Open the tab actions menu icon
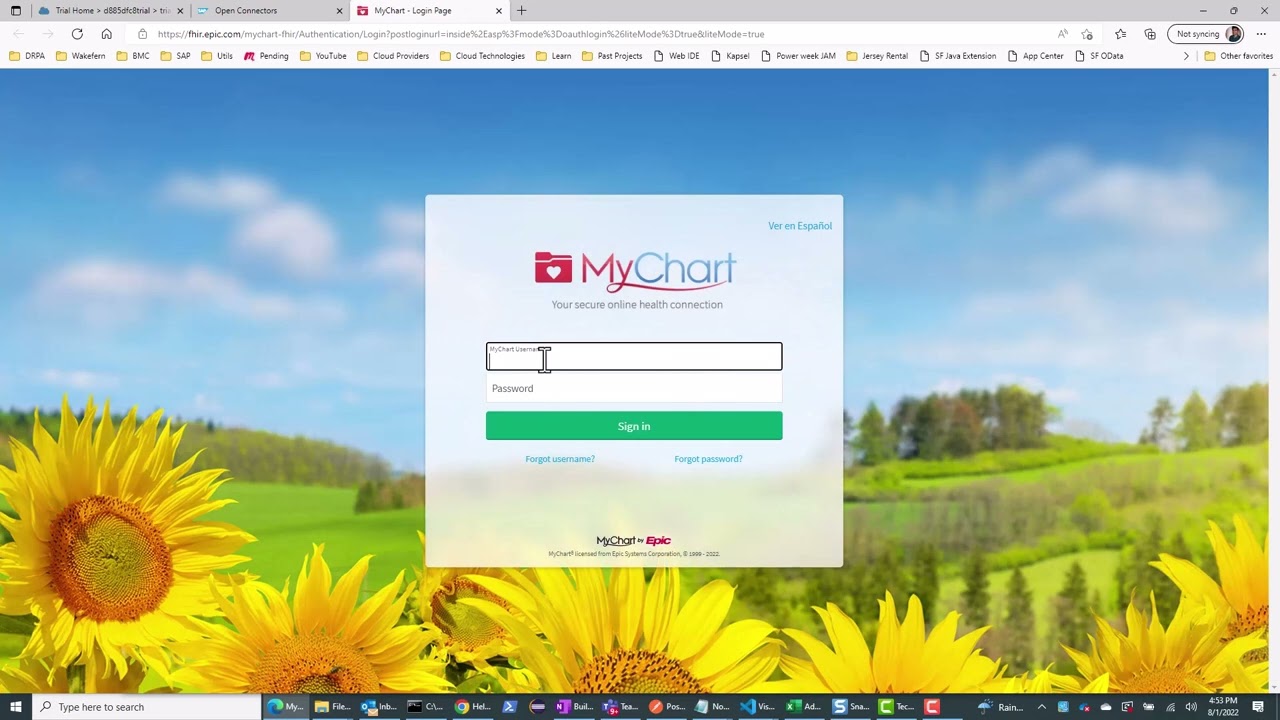The width and height of the screenshot is (1280, 720). click(15, 11)
